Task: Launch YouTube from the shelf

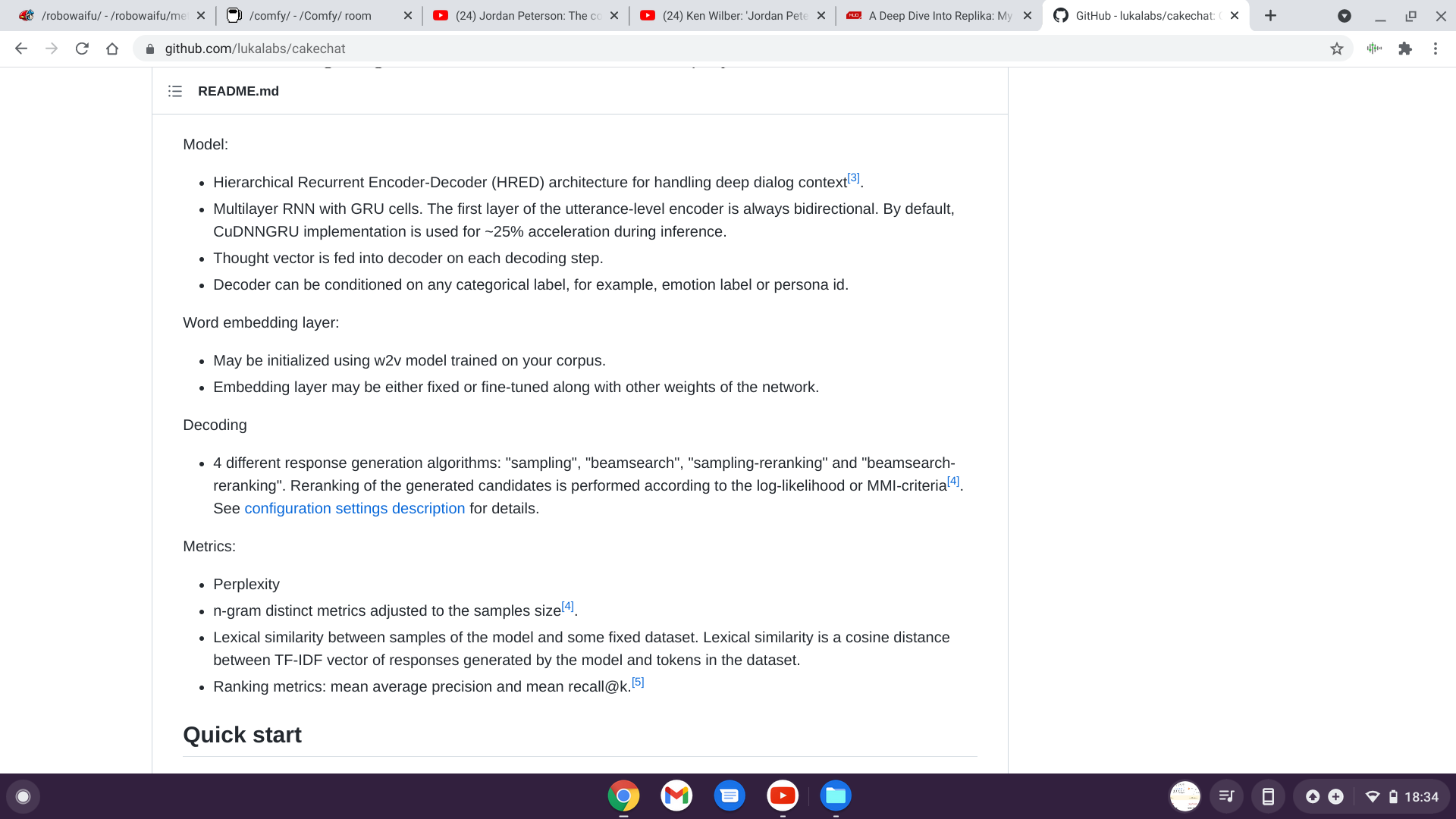Action: pyautogui.click(x=783, y=795)
